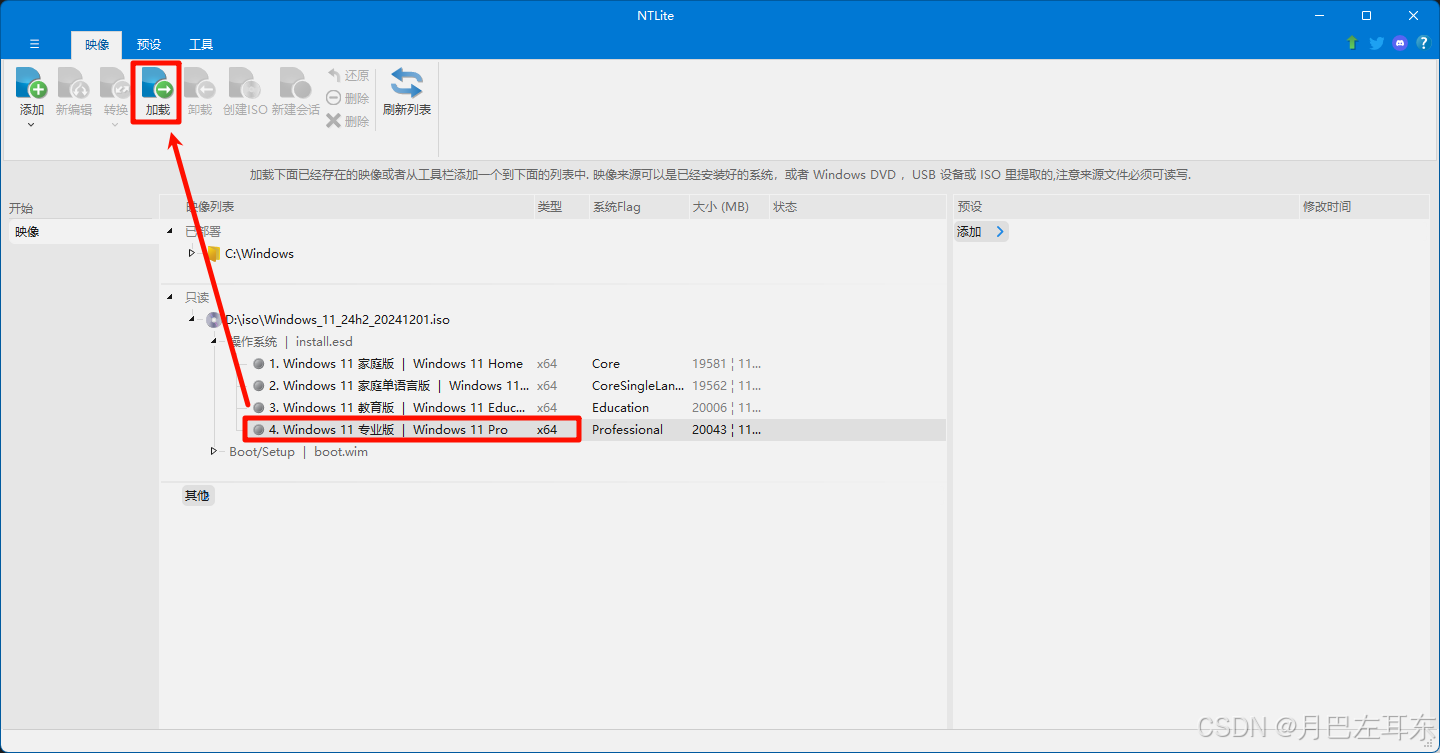The image size is (1440, 753).
Task: Click the 预设 column header
Action: click(x=970, y=207)
